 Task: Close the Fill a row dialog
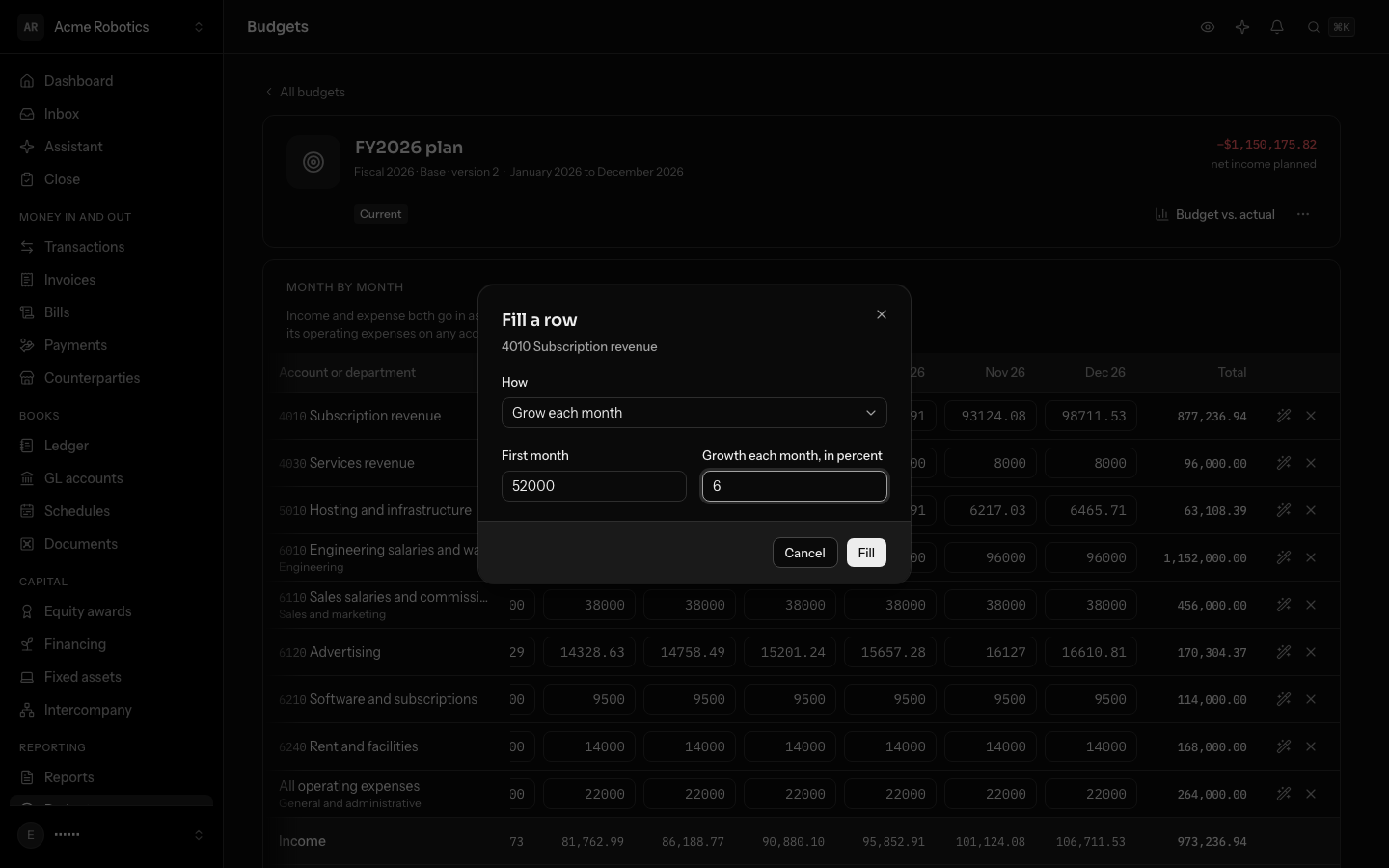click(882, 314)
